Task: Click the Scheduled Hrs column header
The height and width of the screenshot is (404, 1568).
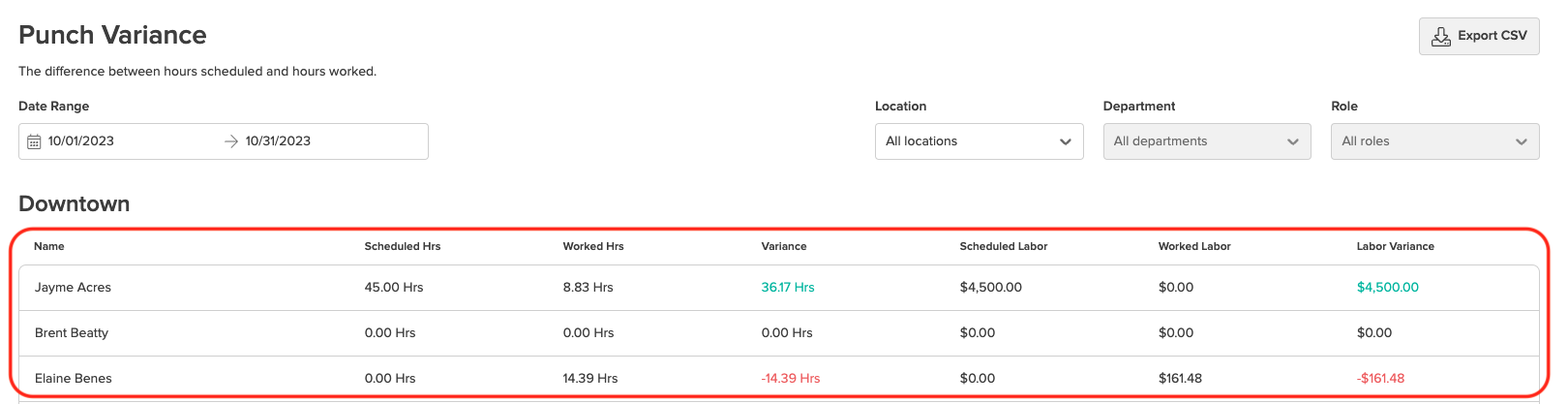Action: tap(403, 246)
